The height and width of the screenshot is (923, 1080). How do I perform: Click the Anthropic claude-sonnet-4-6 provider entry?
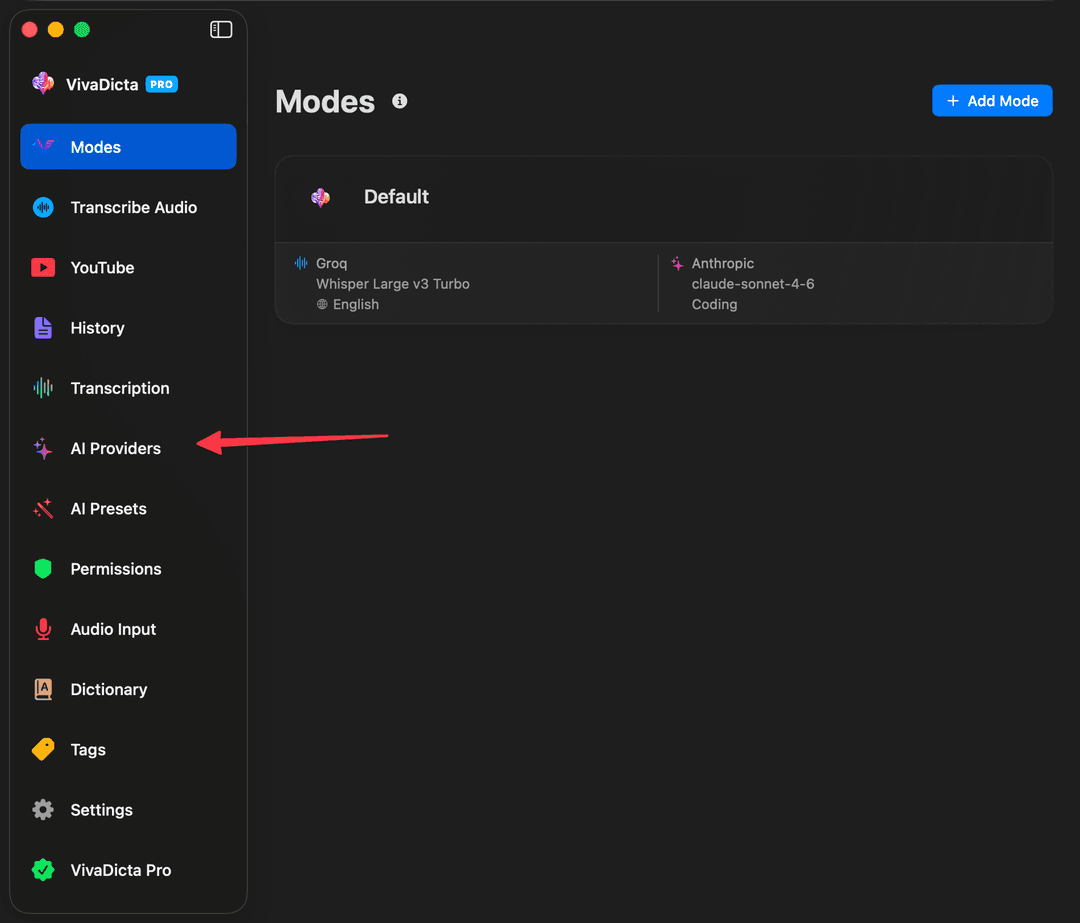click(753, 283)
